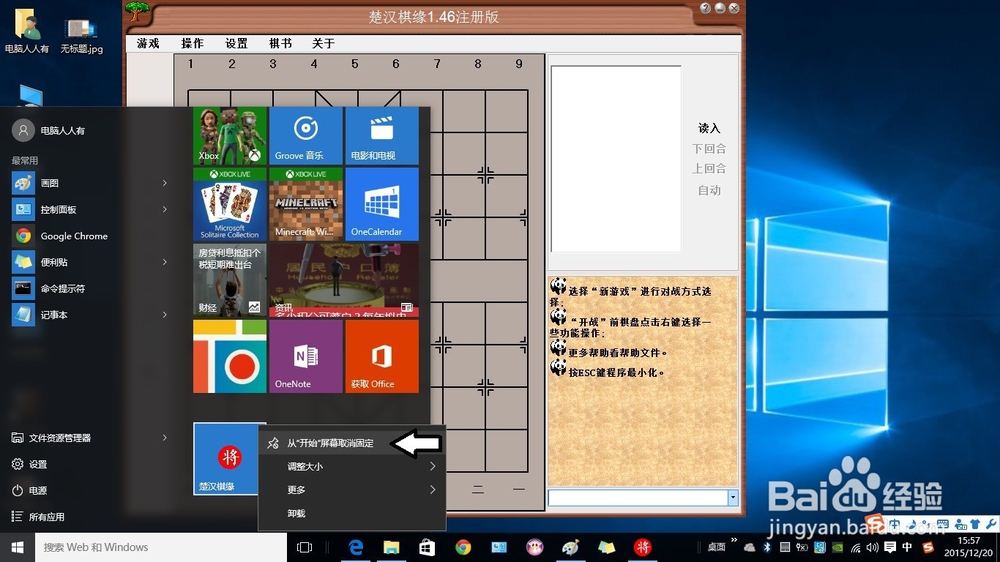The image size is (1000, 562).
Task: Launch Microsoft Solitaire Collection tile
Action: pyautogui.click(x=230, y=204)
